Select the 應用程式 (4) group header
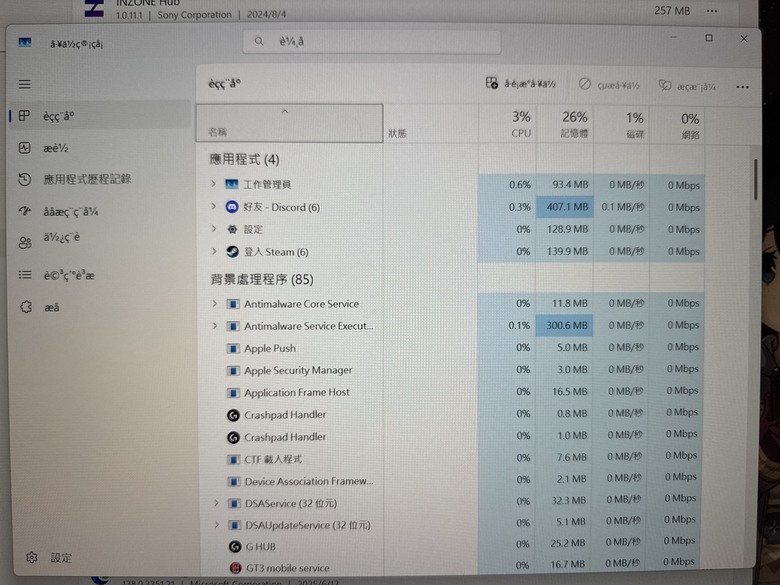 click(244, 159)
